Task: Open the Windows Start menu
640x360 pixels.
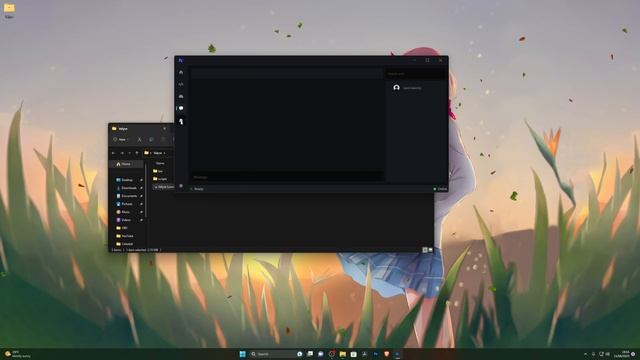Action: pyautogui.click(x=242, y=354)
